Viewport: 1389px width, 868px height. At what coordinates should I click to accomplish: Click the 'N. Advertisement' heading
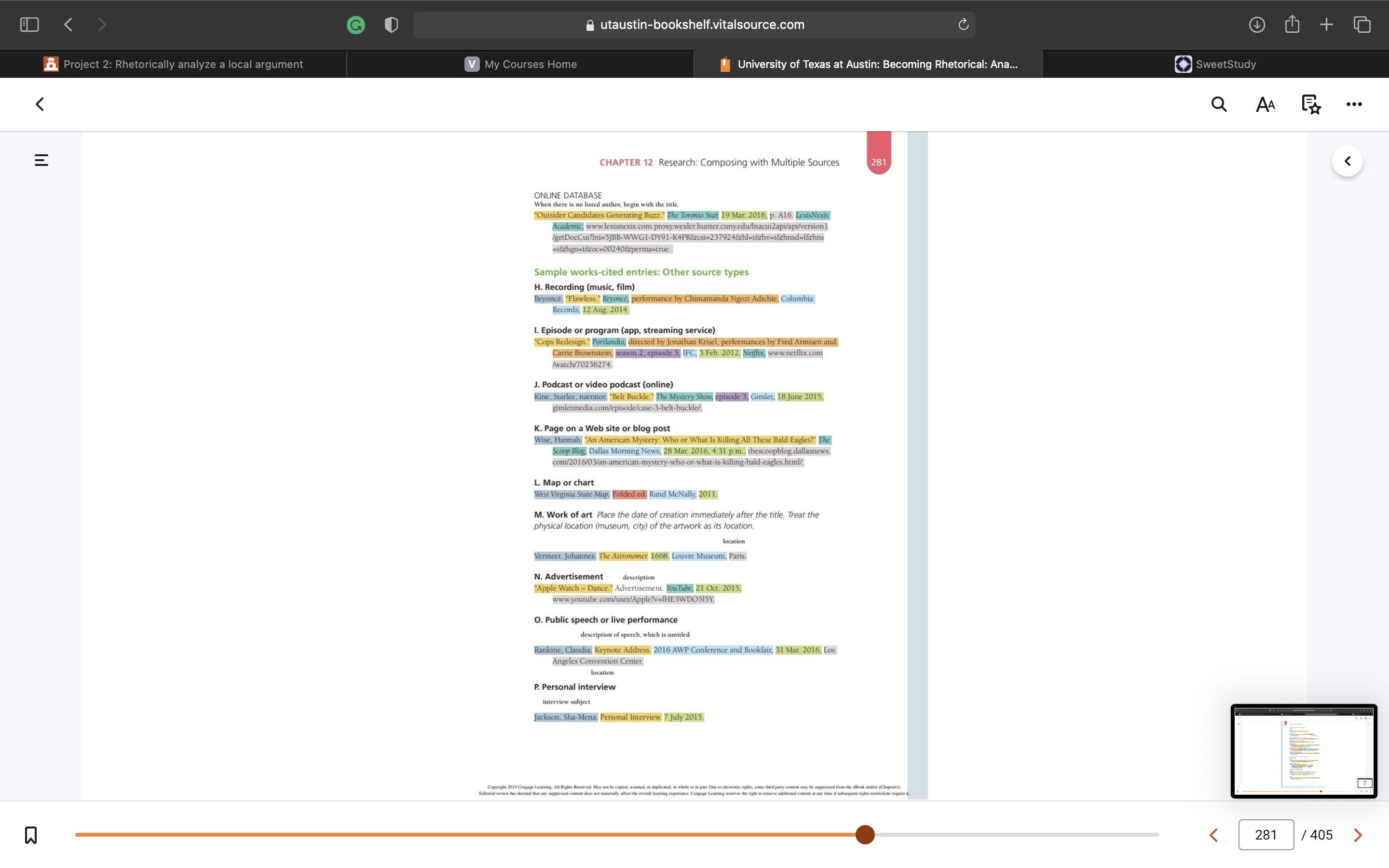(x=568, y=576)
